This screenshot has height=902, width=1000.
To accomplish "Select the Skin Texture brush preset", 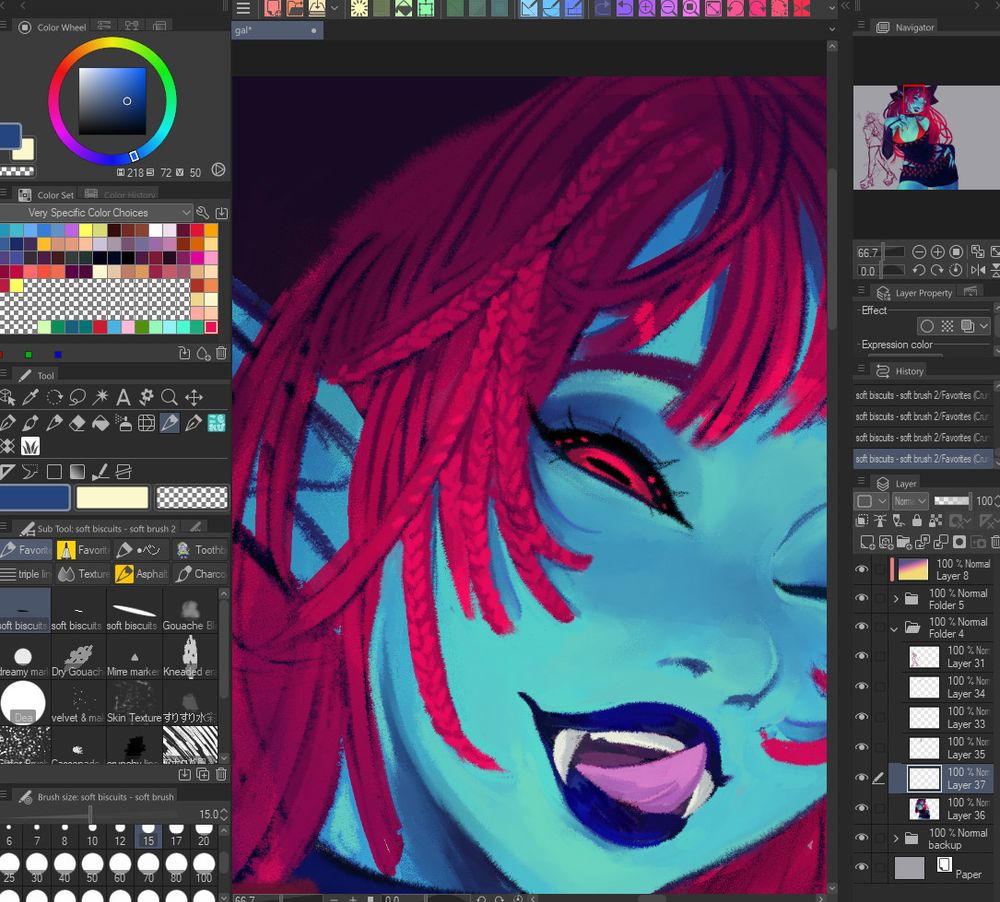I will tap(134, 703).
